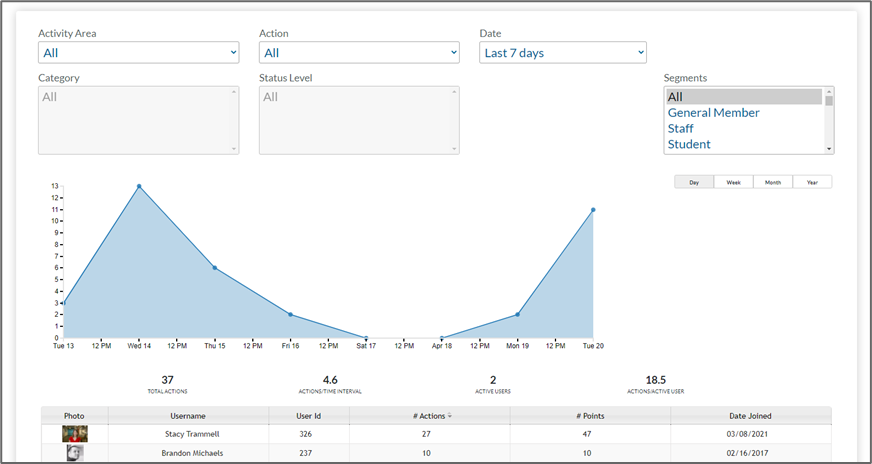Open the Activity Area dropdown
Viewport: 872px width, 464px height.
tap(138, 52)
